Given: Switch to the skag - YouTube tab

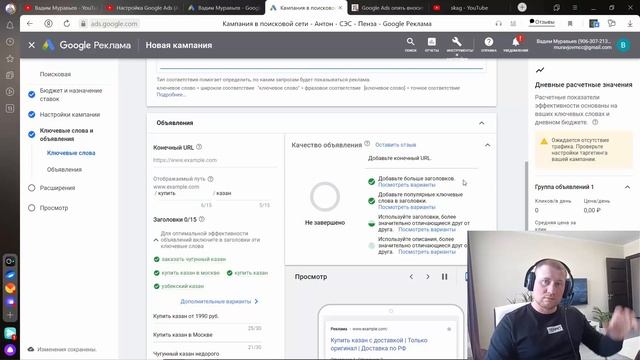Looking at the screenshot, I should tap(469, 7).
